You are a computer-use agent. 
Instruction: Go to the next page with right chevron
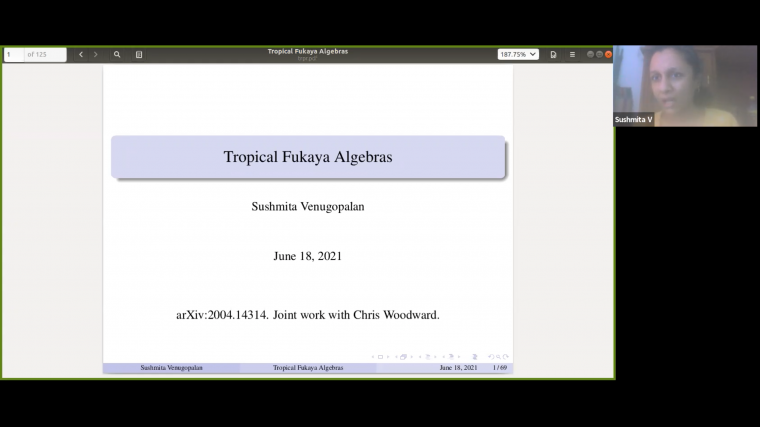click(95, 54)
